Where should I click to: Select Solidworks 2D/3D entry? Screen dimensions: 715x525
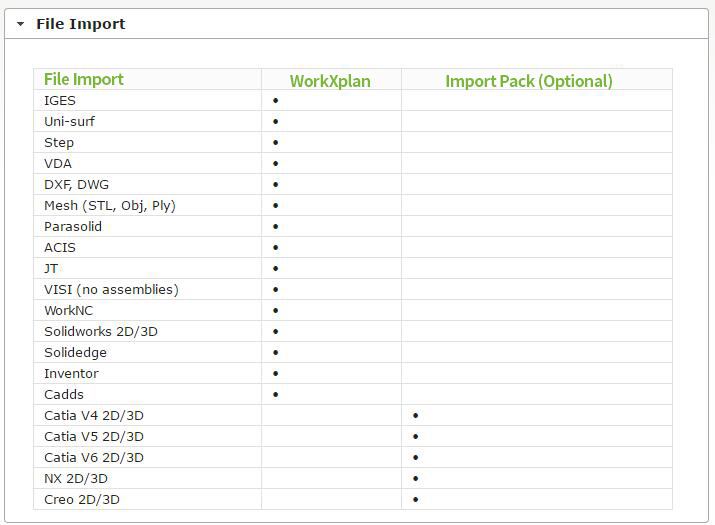101,332
